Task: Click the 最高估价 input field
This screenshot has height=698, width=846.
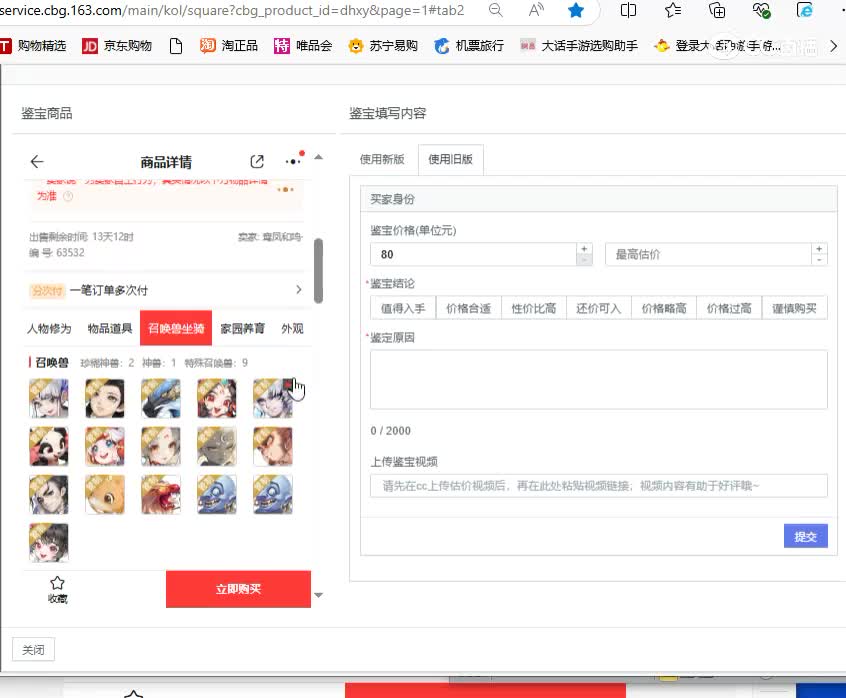Action: point(708,254)
